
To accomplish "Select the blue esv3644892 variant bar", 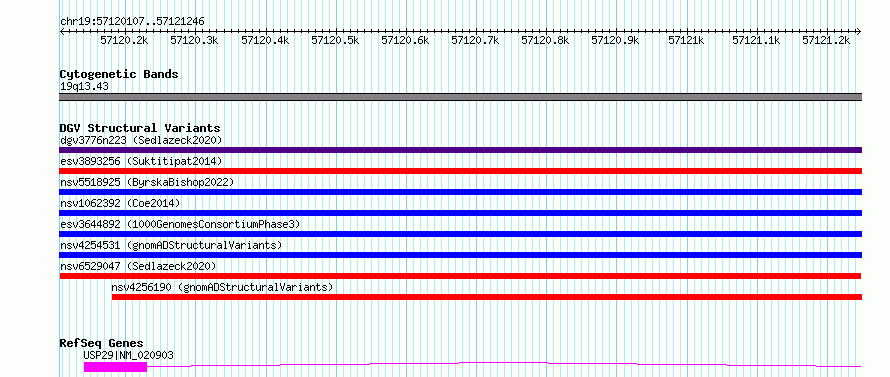I will click(460, 234).
